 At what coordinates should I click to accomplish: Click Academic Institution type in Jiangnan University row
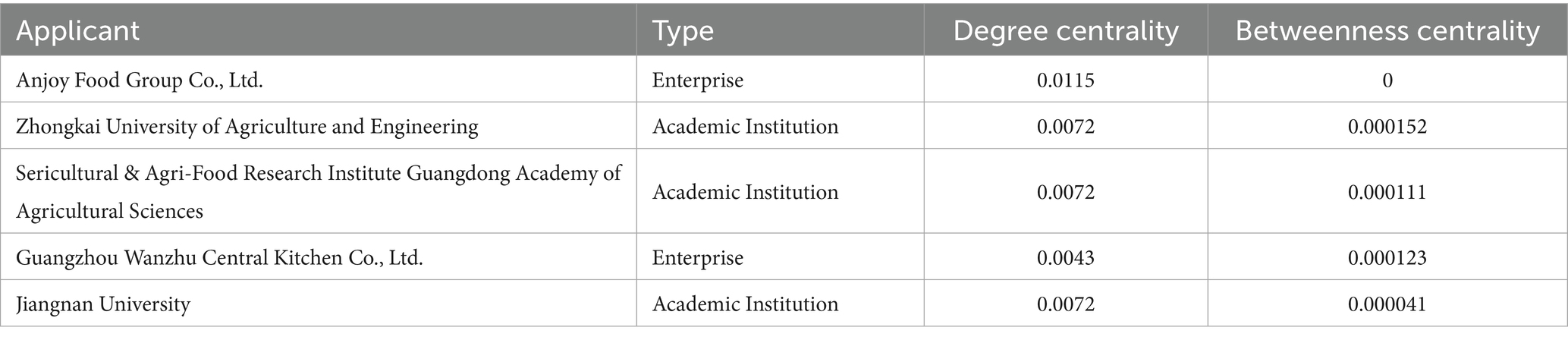(745, 304)
